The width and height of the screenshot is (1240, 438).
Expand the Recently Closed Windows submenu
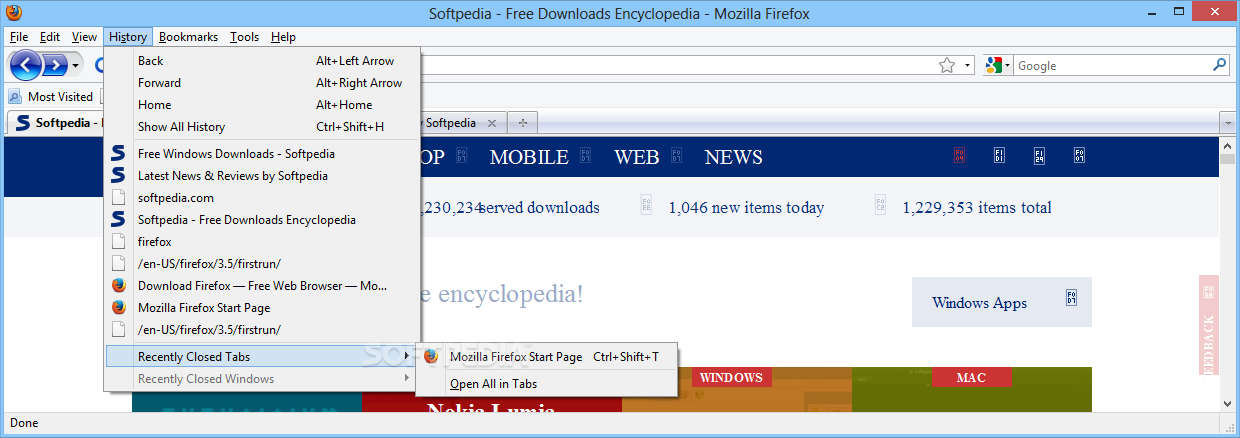click(263, 379)
